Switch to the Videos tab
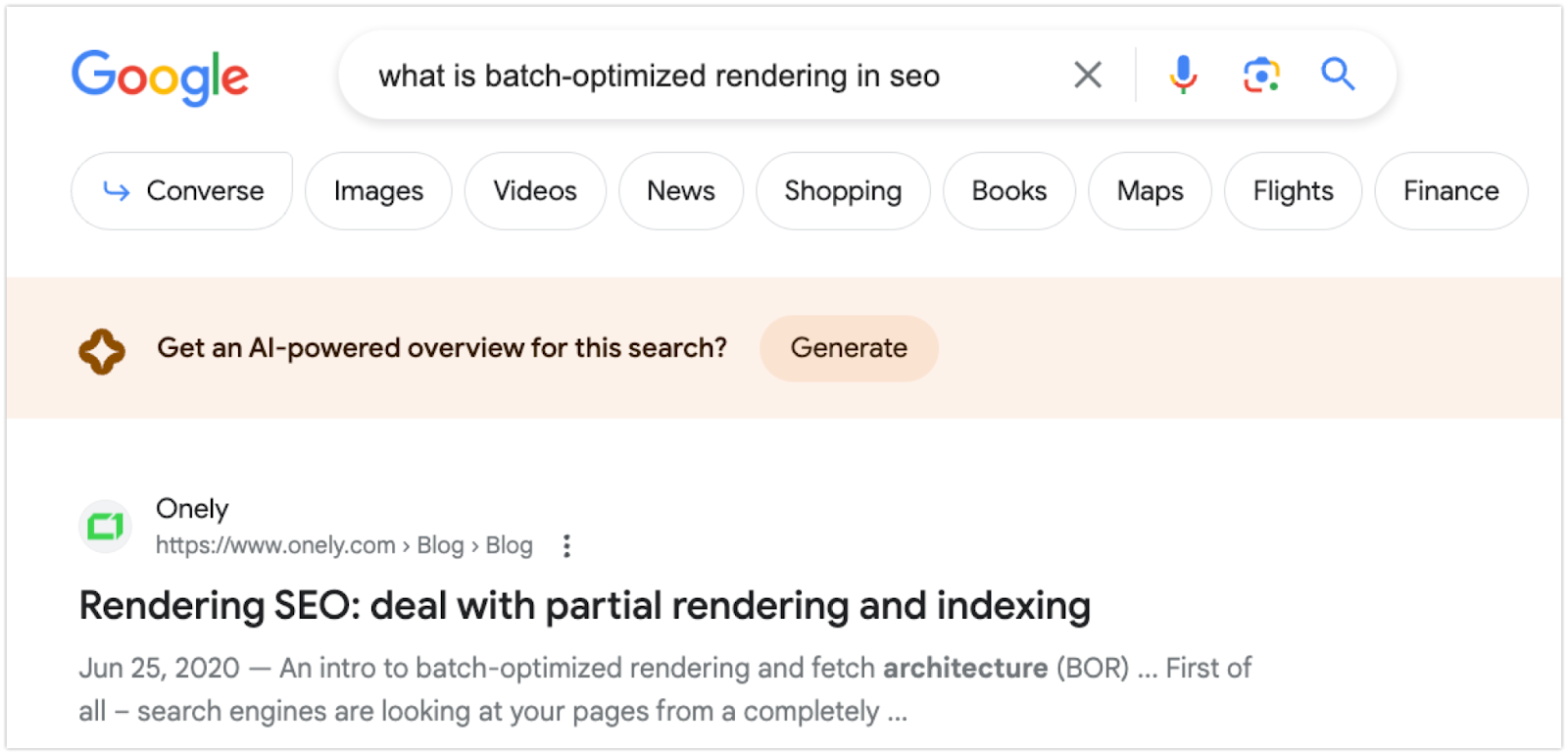 pyautogui.click(x=535, y=191)
